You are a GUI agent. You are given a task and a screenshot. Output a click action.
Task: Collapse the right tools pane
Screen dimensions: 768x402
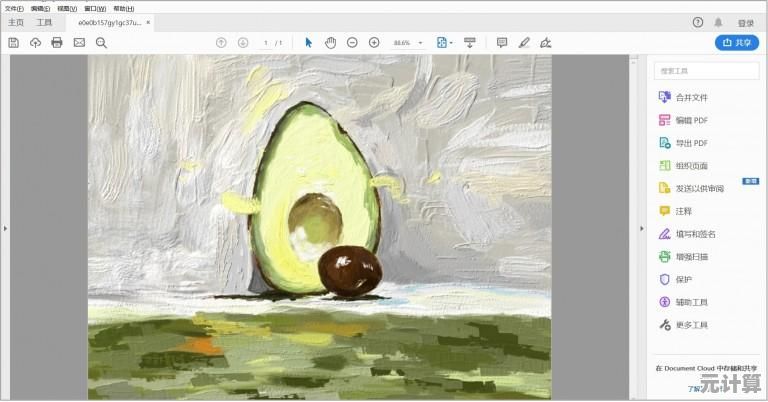[641, 228]
